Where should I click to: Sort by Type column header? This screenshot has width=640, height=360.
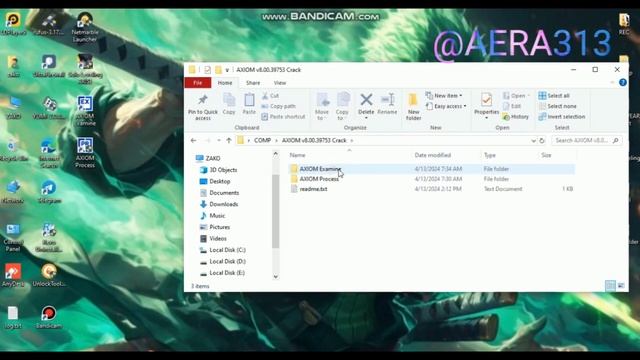point(489,155)
